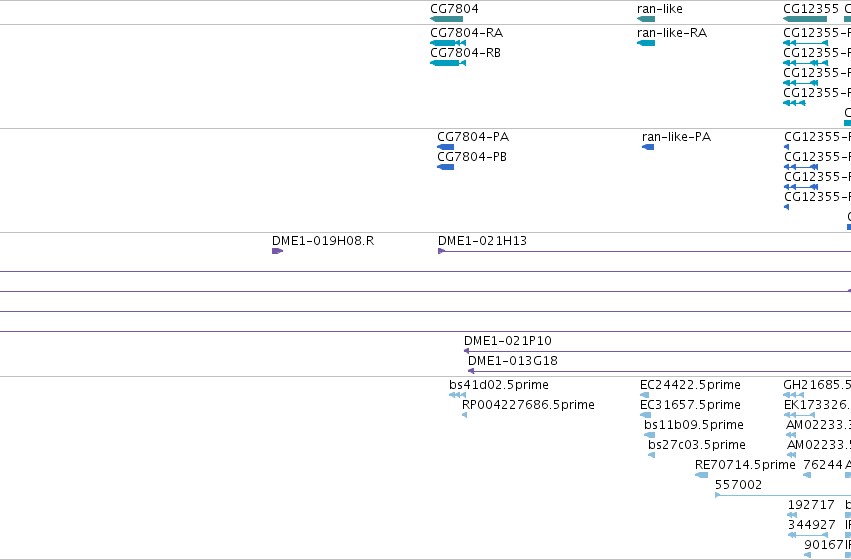Image resolution: width=851 pixels, height=560 pixels.
Task: Click the GH21685 EST label
Action: (x=817, y=385)
